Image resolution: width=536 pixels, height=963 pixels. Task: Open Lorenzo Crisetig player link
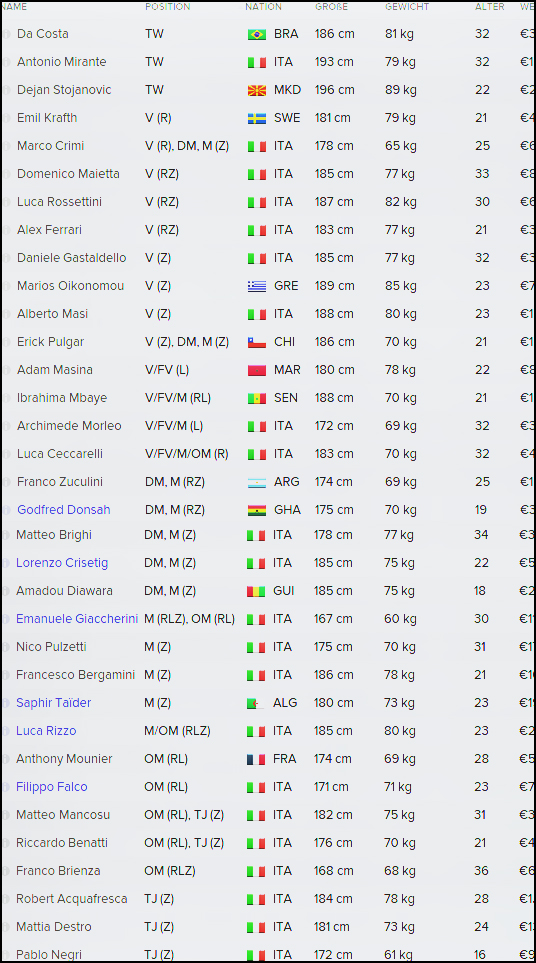[x=62, y=563]
